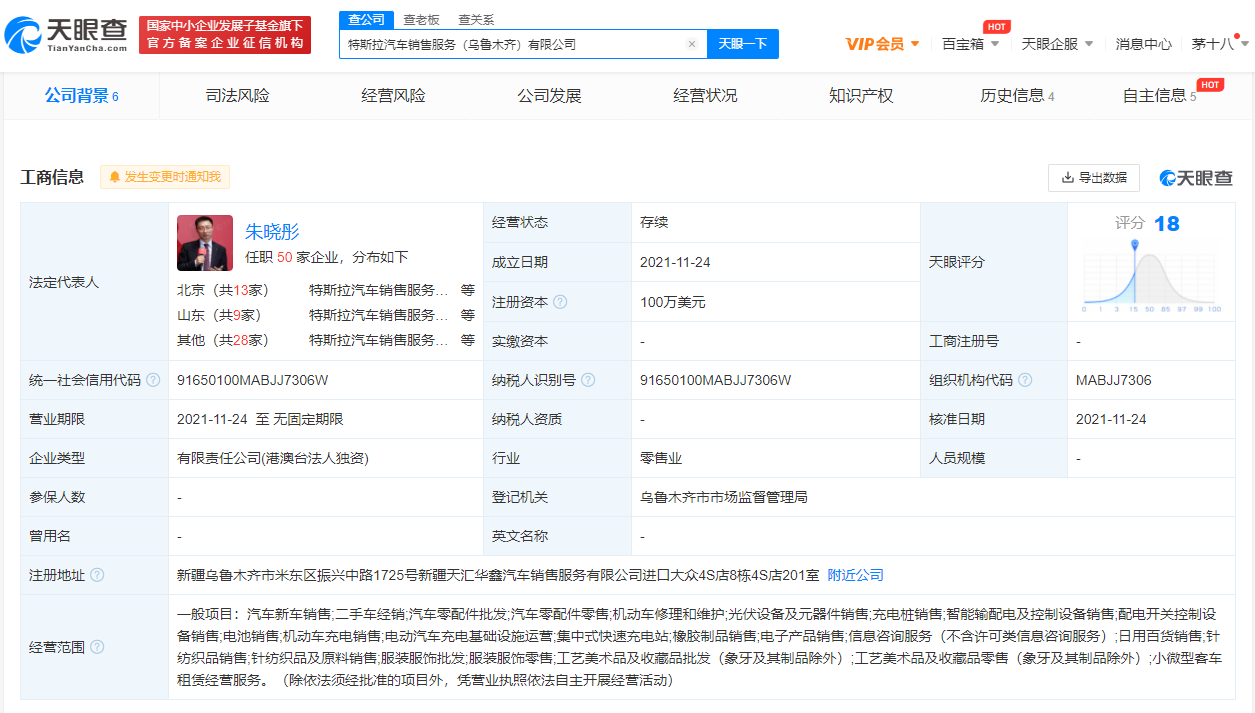The height and width of the screenshot is (713, 1255).
Task: Click the 发生变更时通知我 button
Action: (x=165, y=177)
